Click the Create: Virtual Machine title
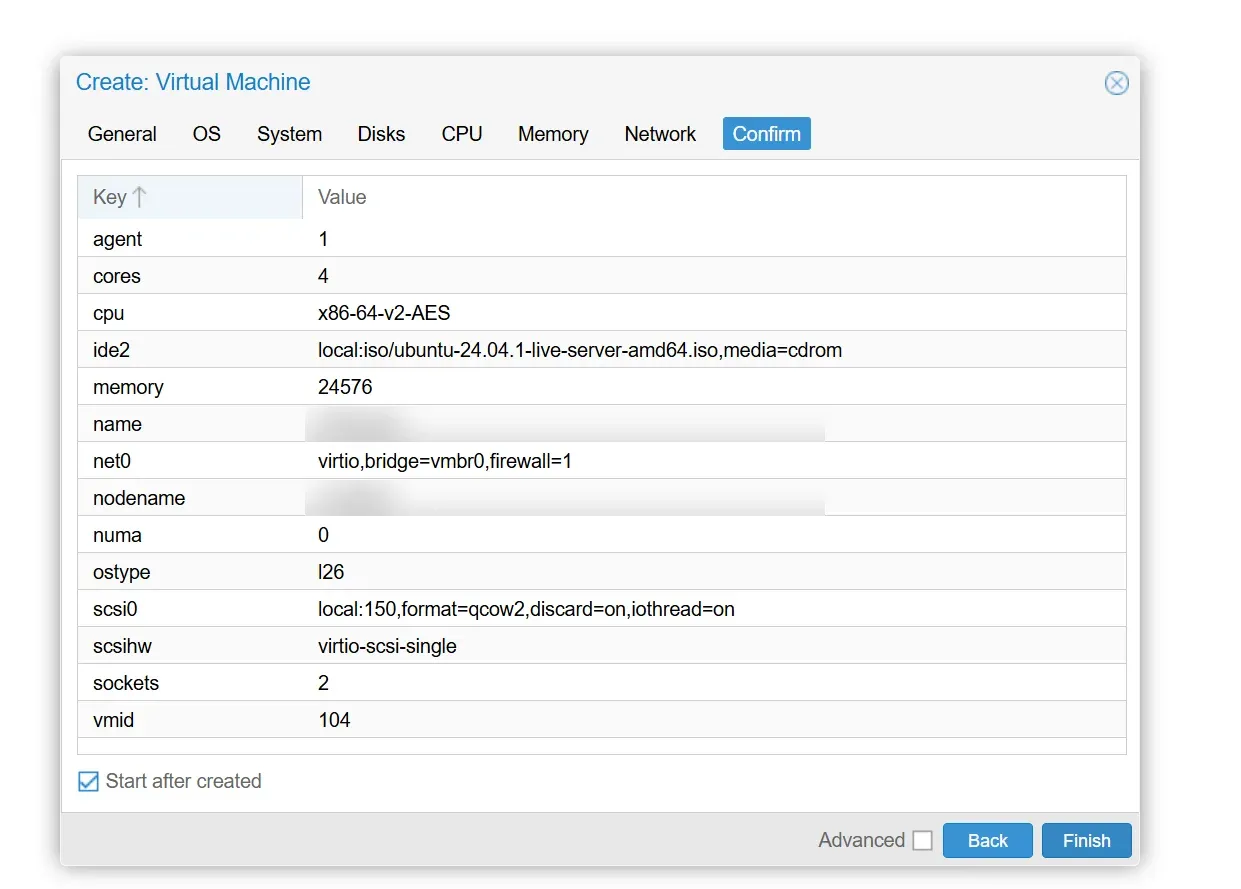The width and height of the screenshot is (1241, 889). [x=193, y=82]
